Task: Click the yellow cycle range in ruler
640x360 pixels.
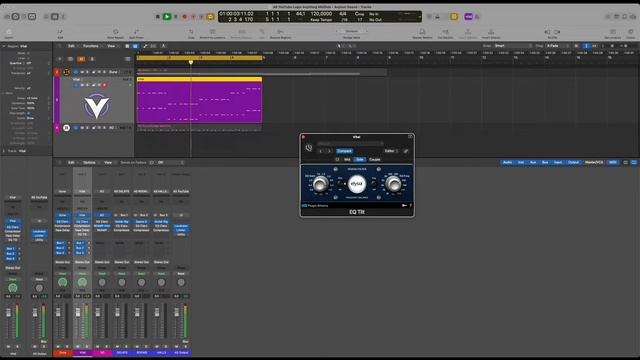Action: 199,58
